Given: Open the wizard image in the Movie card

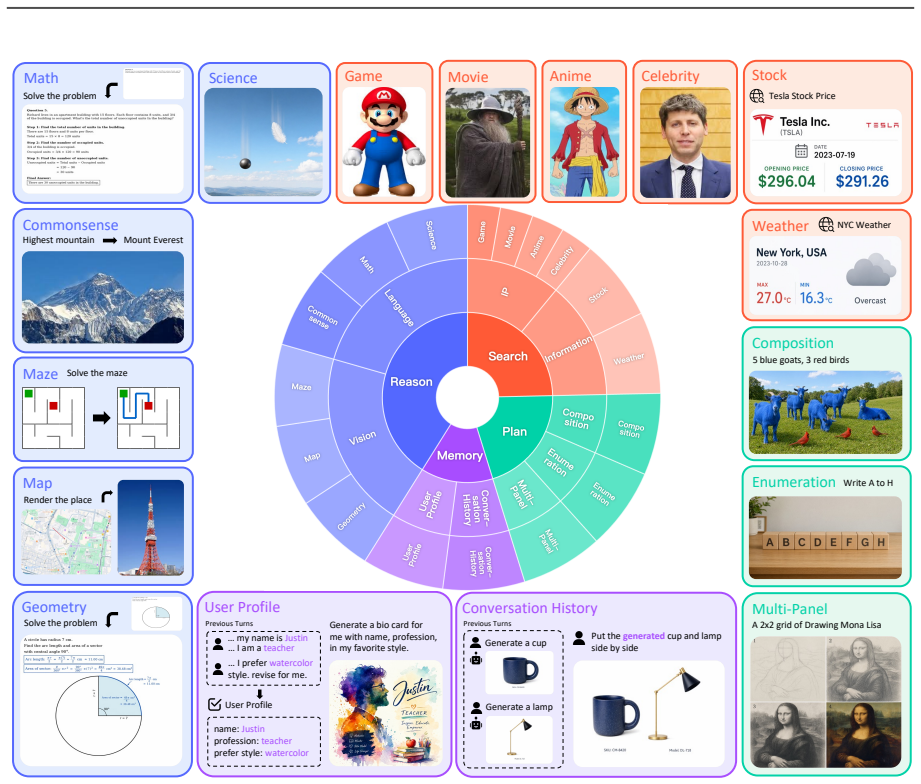Looking at the screenshot, I should [x=488, y=143].
